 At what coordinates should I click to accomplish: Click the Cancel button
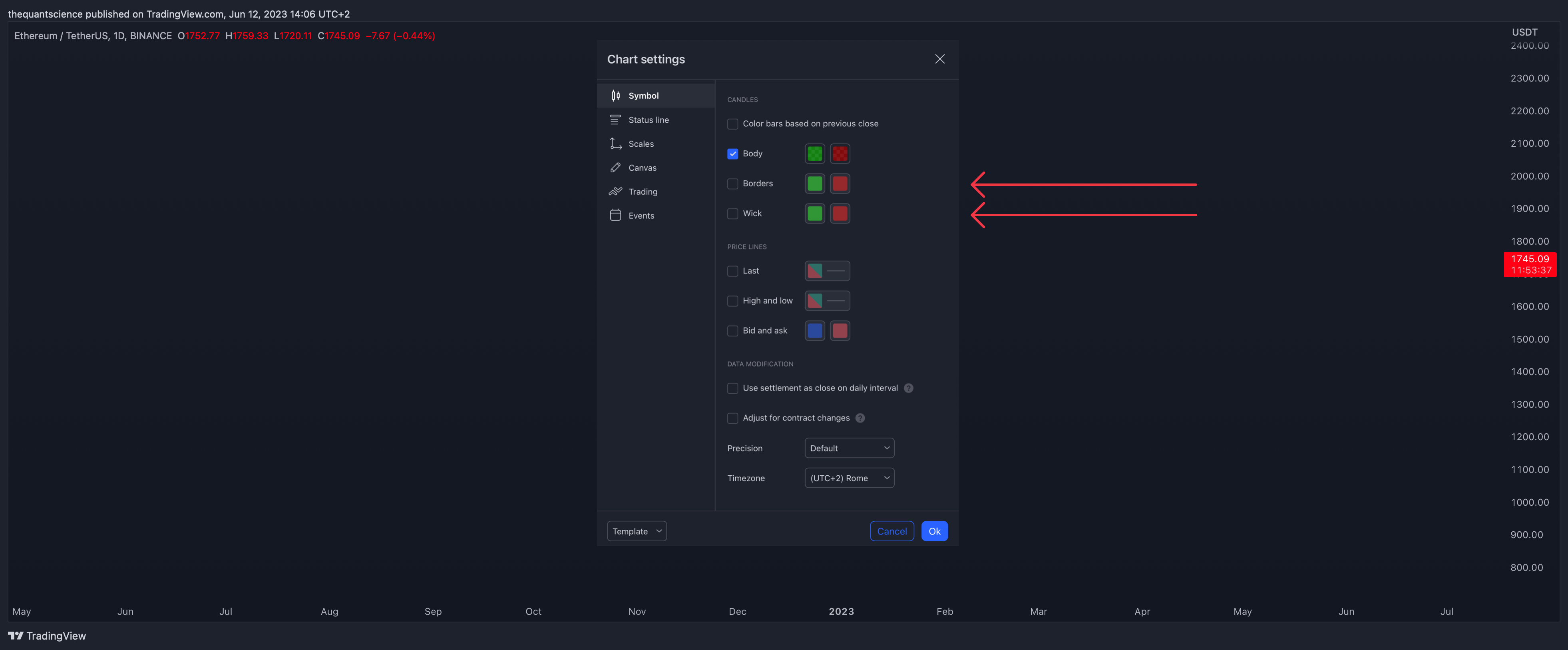click(x=892, y=531)
